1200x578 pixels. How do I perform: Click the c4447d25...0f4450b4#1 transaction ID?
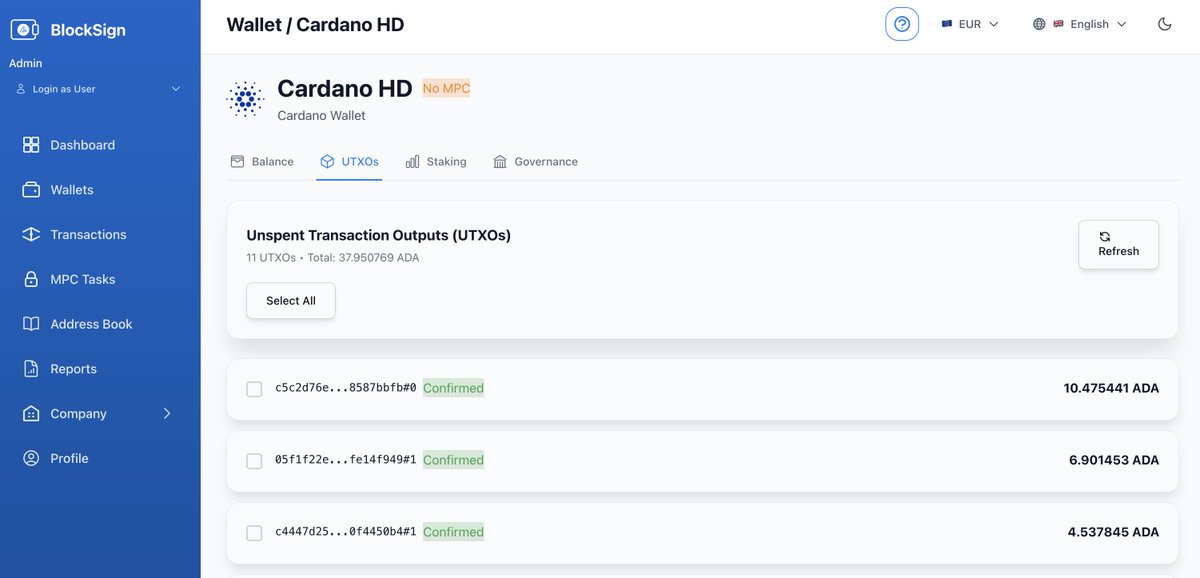(x=346, y=532)
